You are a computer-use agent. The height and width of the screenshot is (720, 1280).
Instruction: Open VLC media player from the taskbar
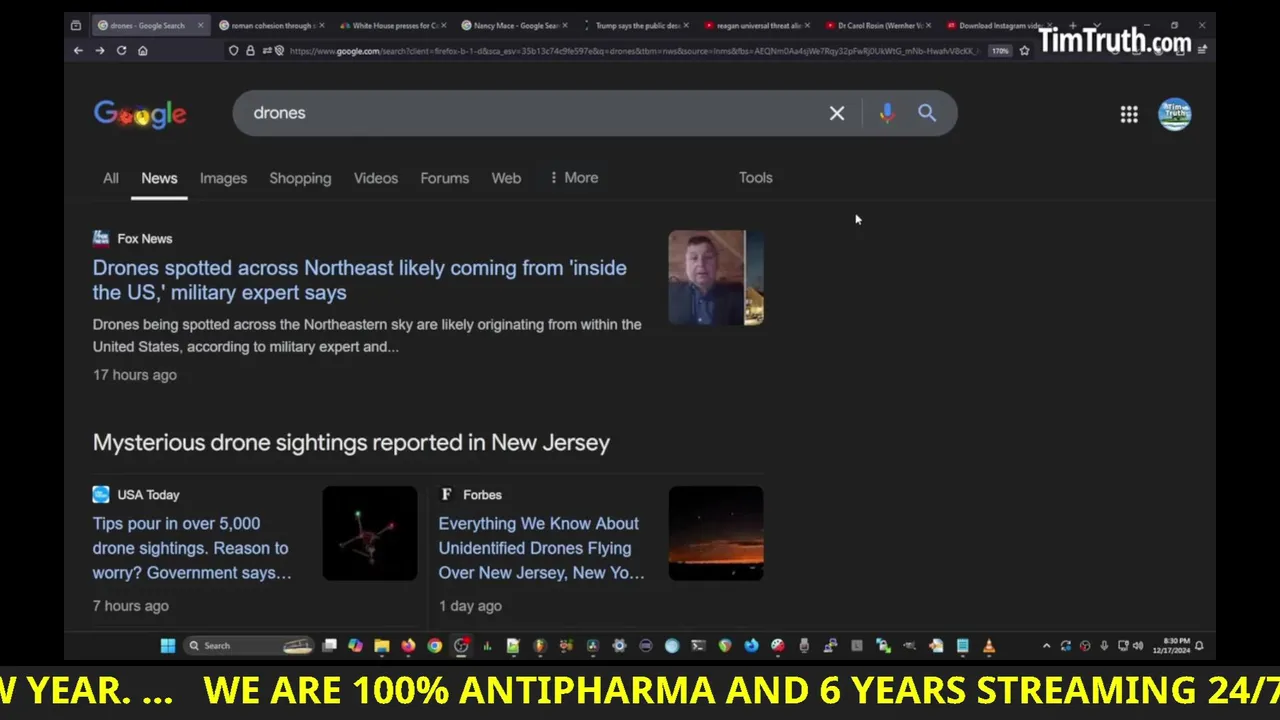988,646
